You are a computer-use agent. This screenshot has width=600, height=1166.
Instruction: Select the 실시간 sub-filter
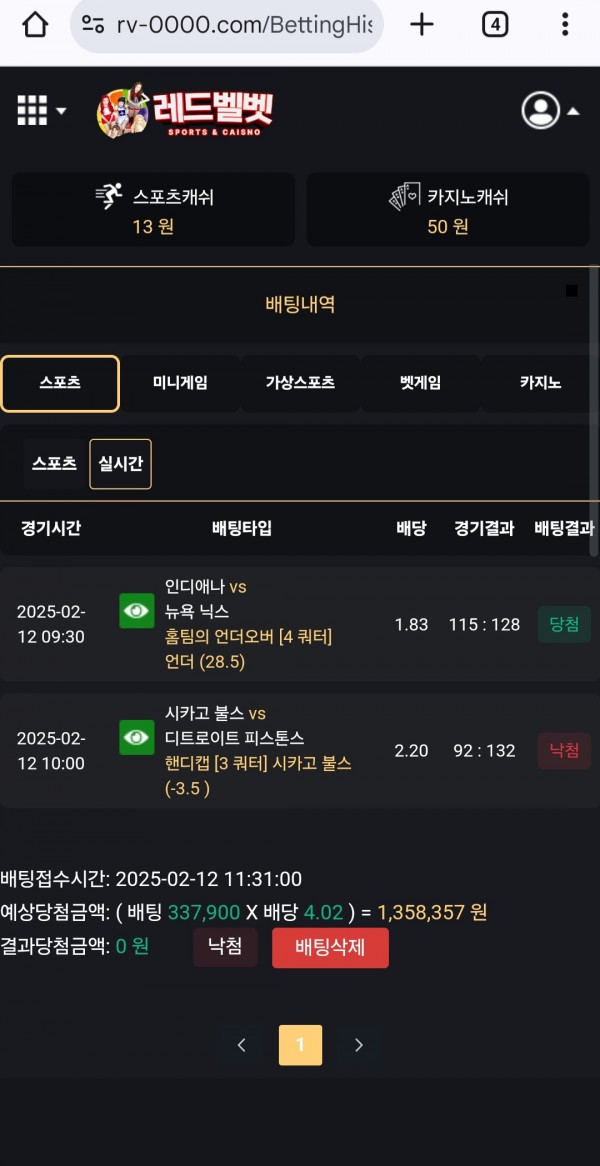tap(120, 464)
